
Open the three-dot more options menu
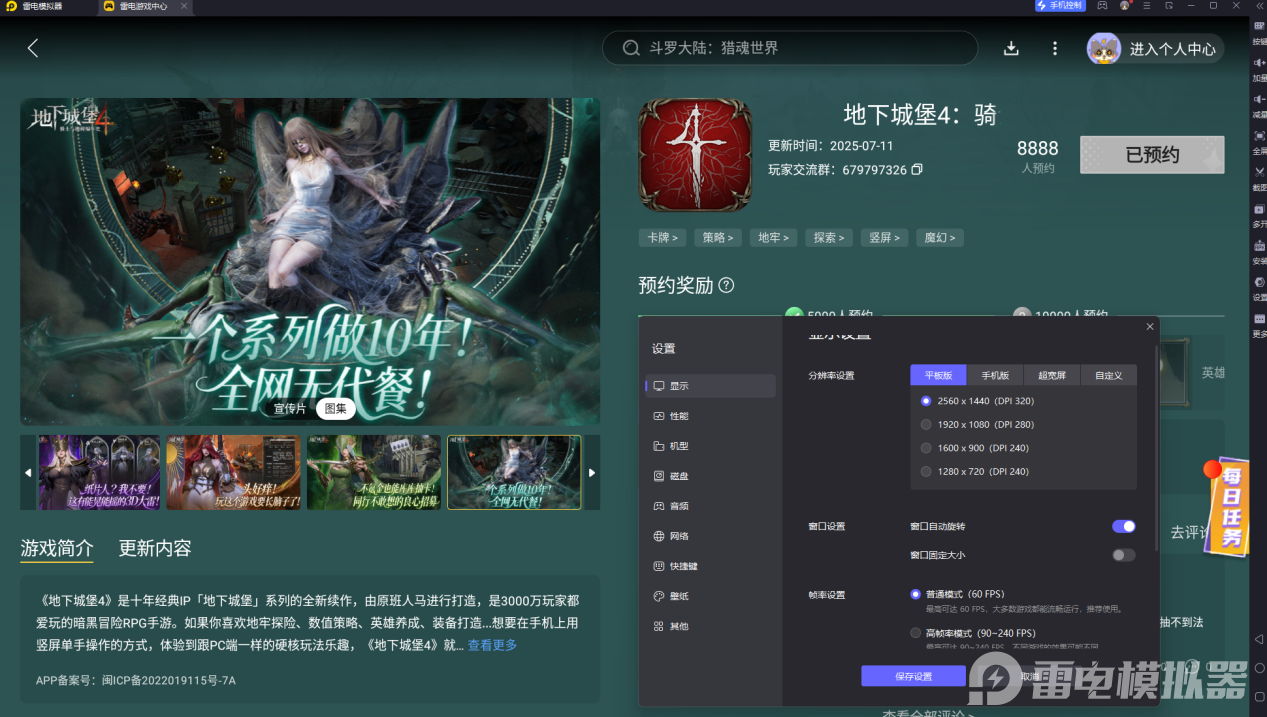[x=1054, y=48]
